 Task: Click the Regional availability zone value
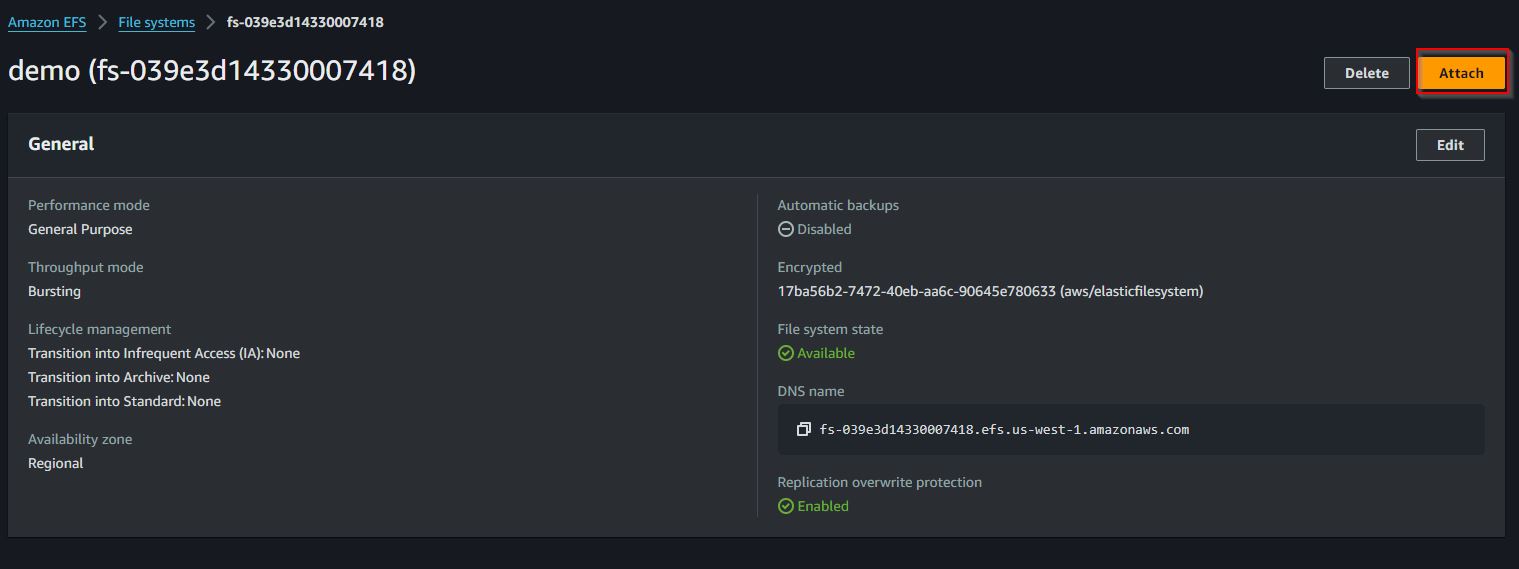[55, 464]
